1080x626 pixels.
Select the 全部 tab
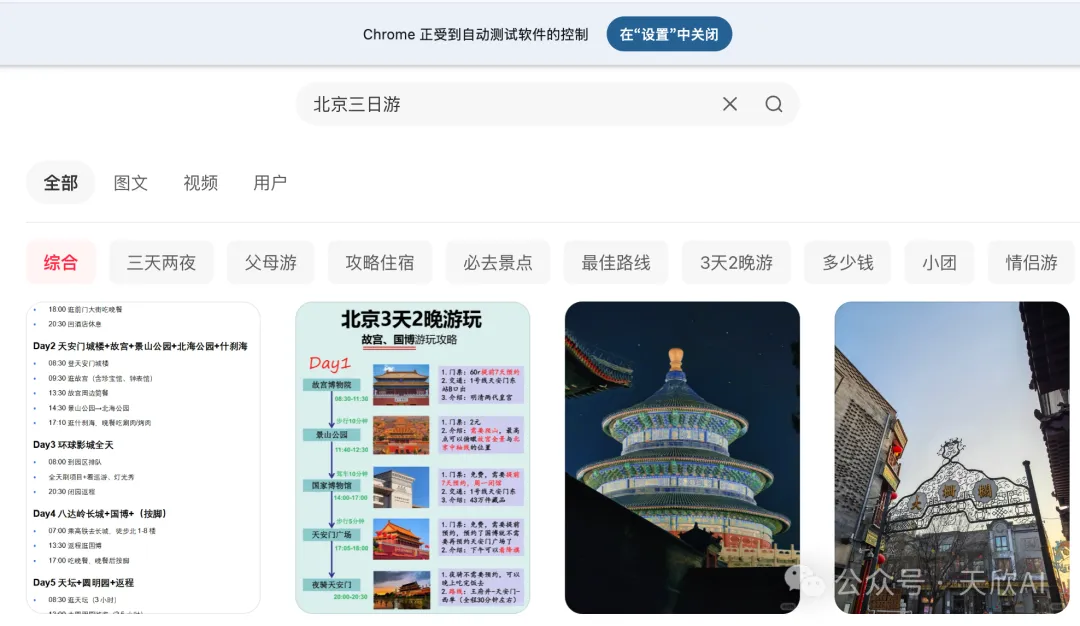[x=61, y=182]
